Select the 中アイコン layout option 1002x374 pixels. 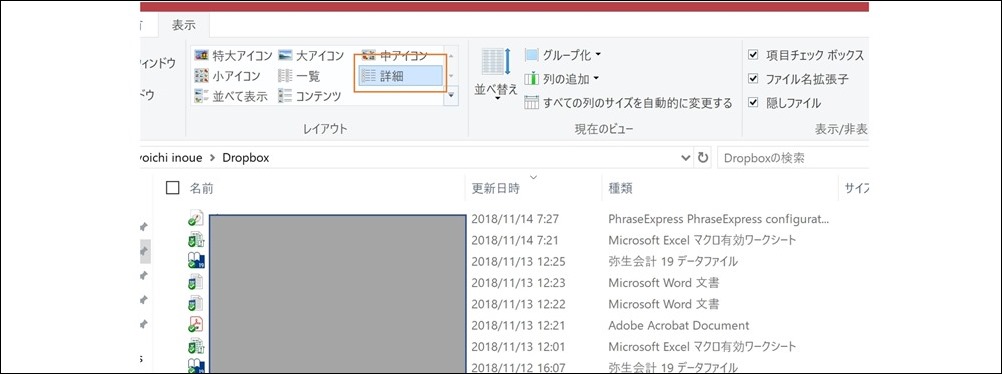click(394, 56)
